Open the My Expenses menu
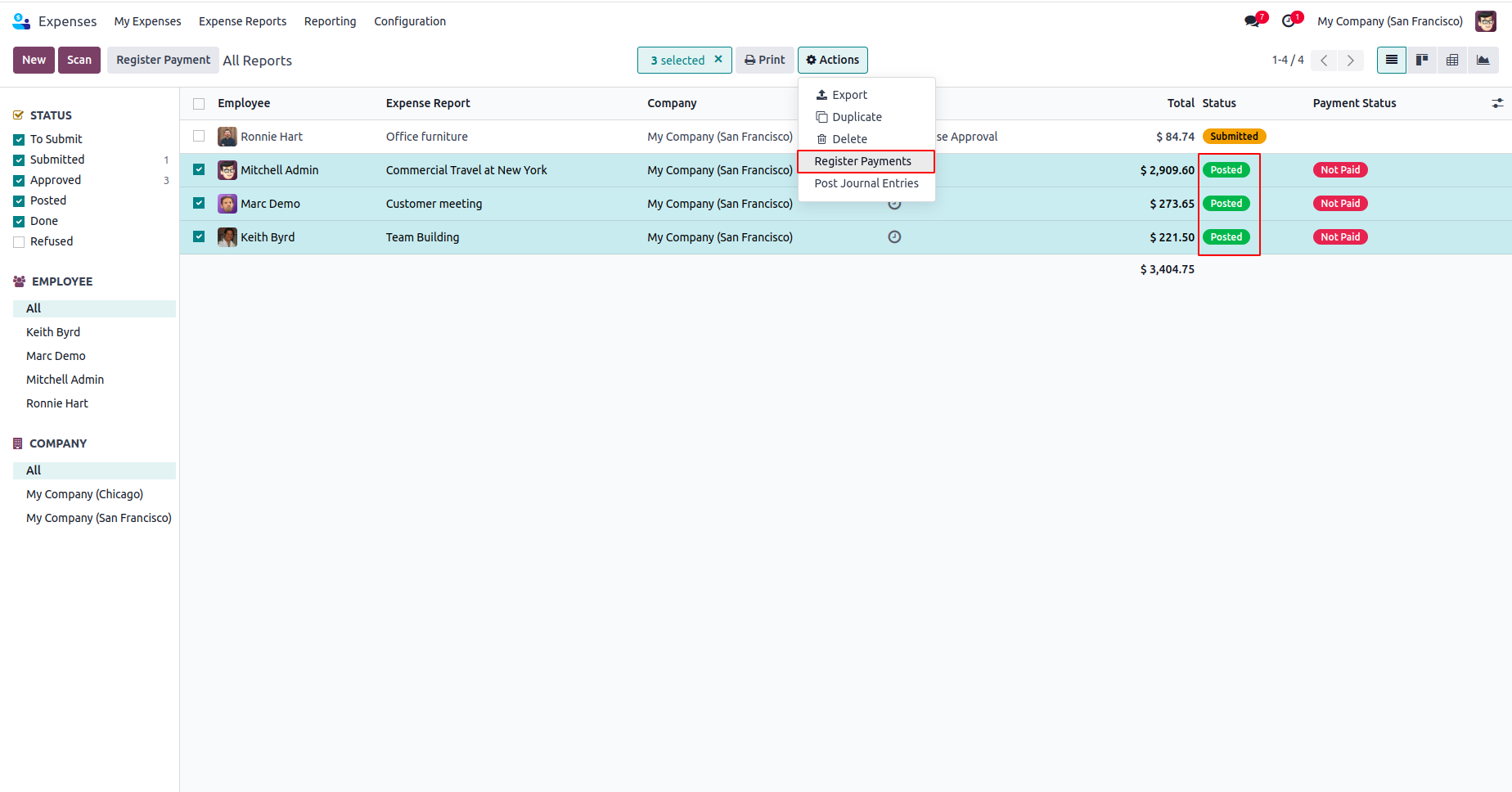 148,21
